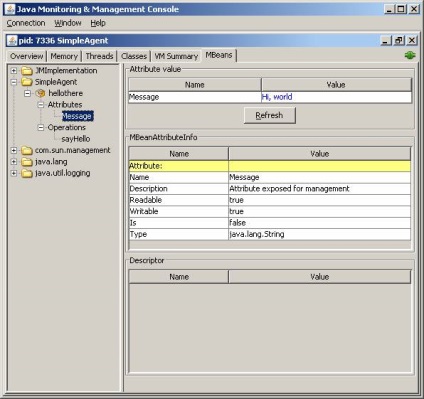The height and width of the screenshot is (399, 424).
Task: Click the 'Hi, world' value cell
Action: click(336, 97)
